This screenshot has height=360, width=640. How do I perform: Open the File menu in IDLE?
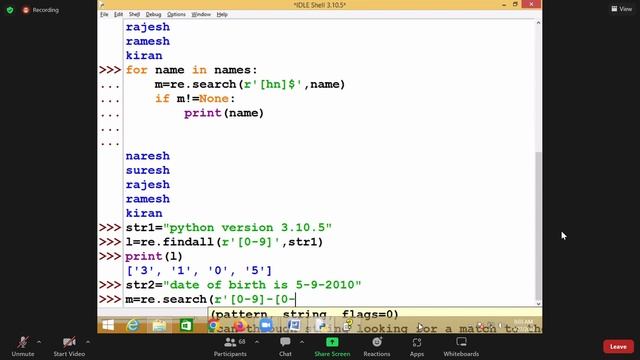pos(104,14)
